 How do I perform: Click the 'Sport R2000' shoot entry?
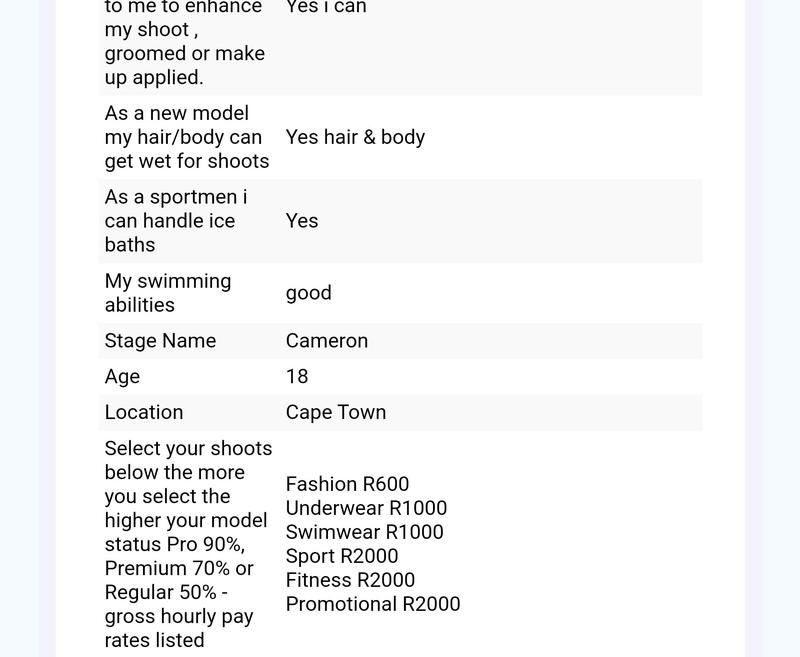(341, 557)
